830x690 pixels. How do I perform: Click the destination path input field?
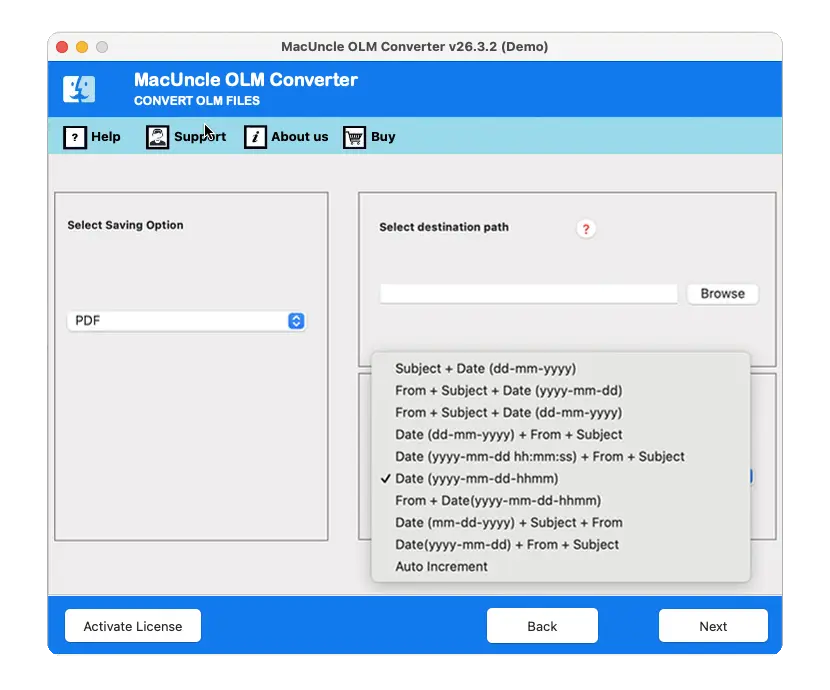[528, 294]
